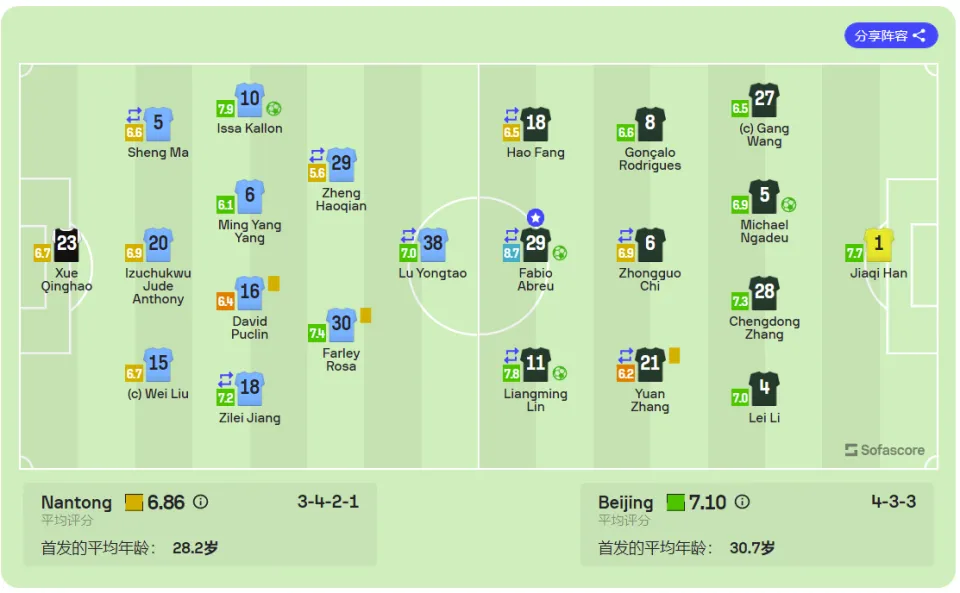Select captain Gang Wang's number 27 jersey
The image size is (960, 593).
coord(764,99)
